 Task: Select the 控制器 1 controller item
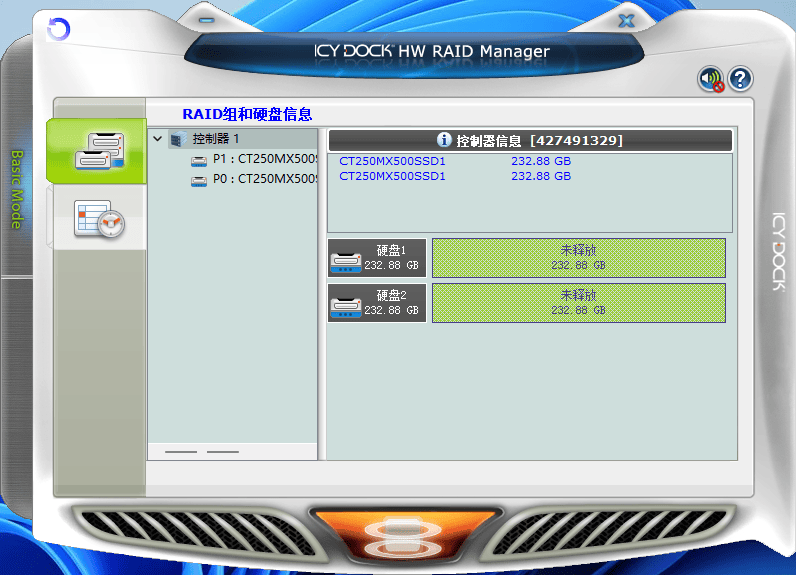coord(215,139)
